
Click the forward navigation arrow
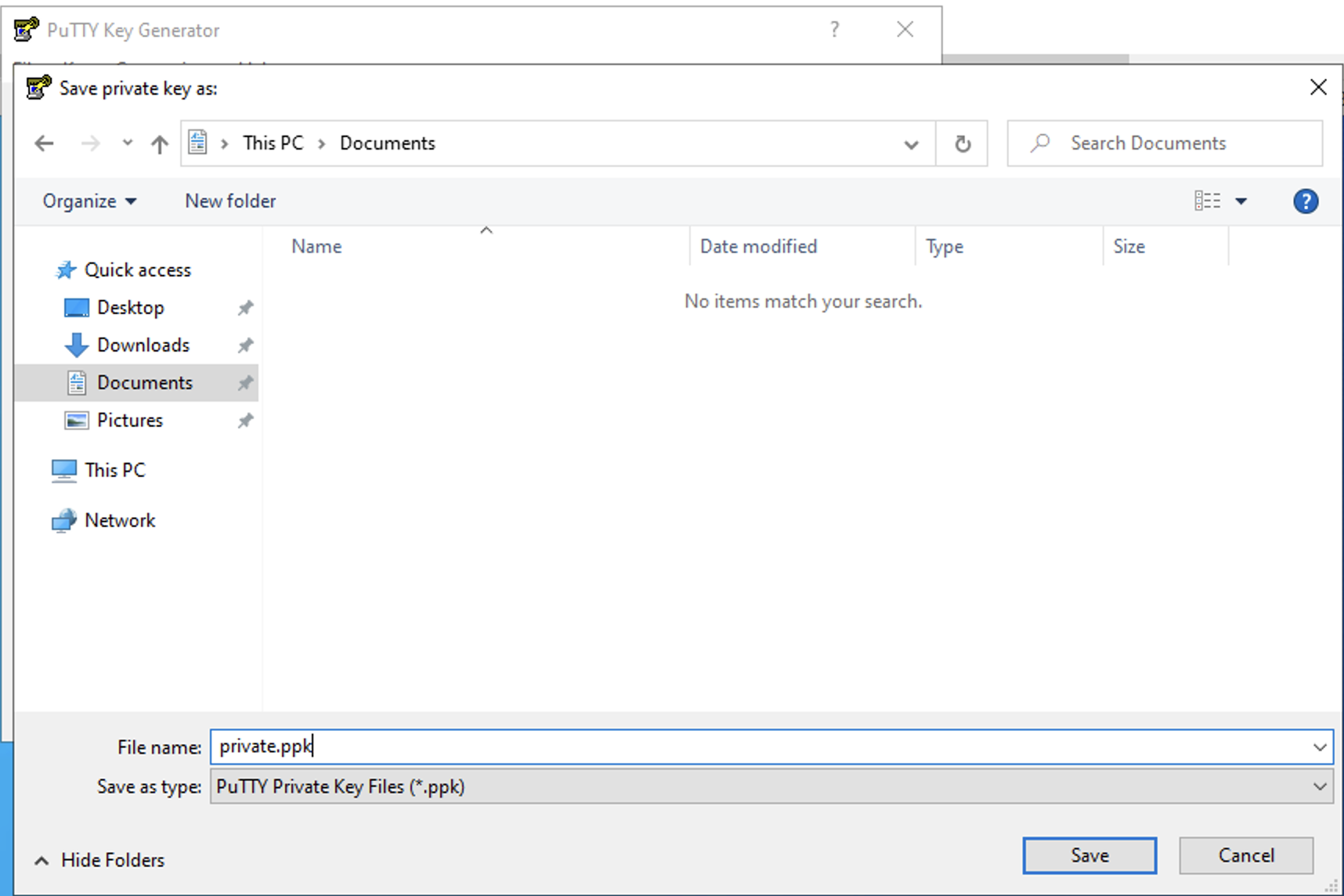pos(91,143)
